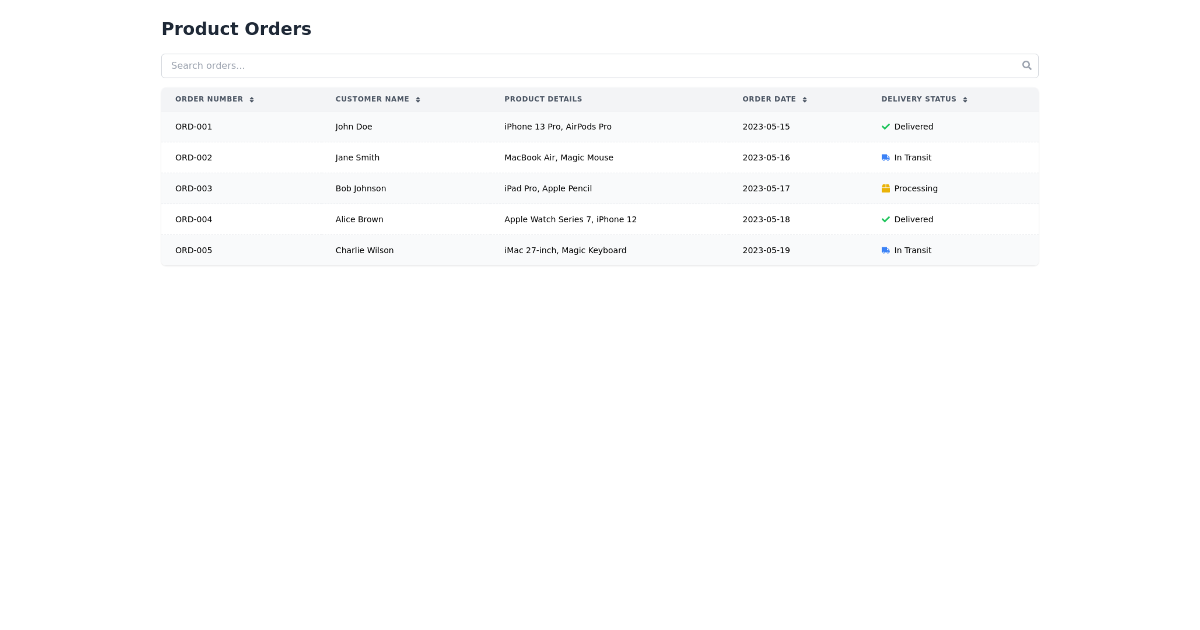The image size is (1200, 630).
Task: Click the Product Orders page title
Action: coord(236,29)
